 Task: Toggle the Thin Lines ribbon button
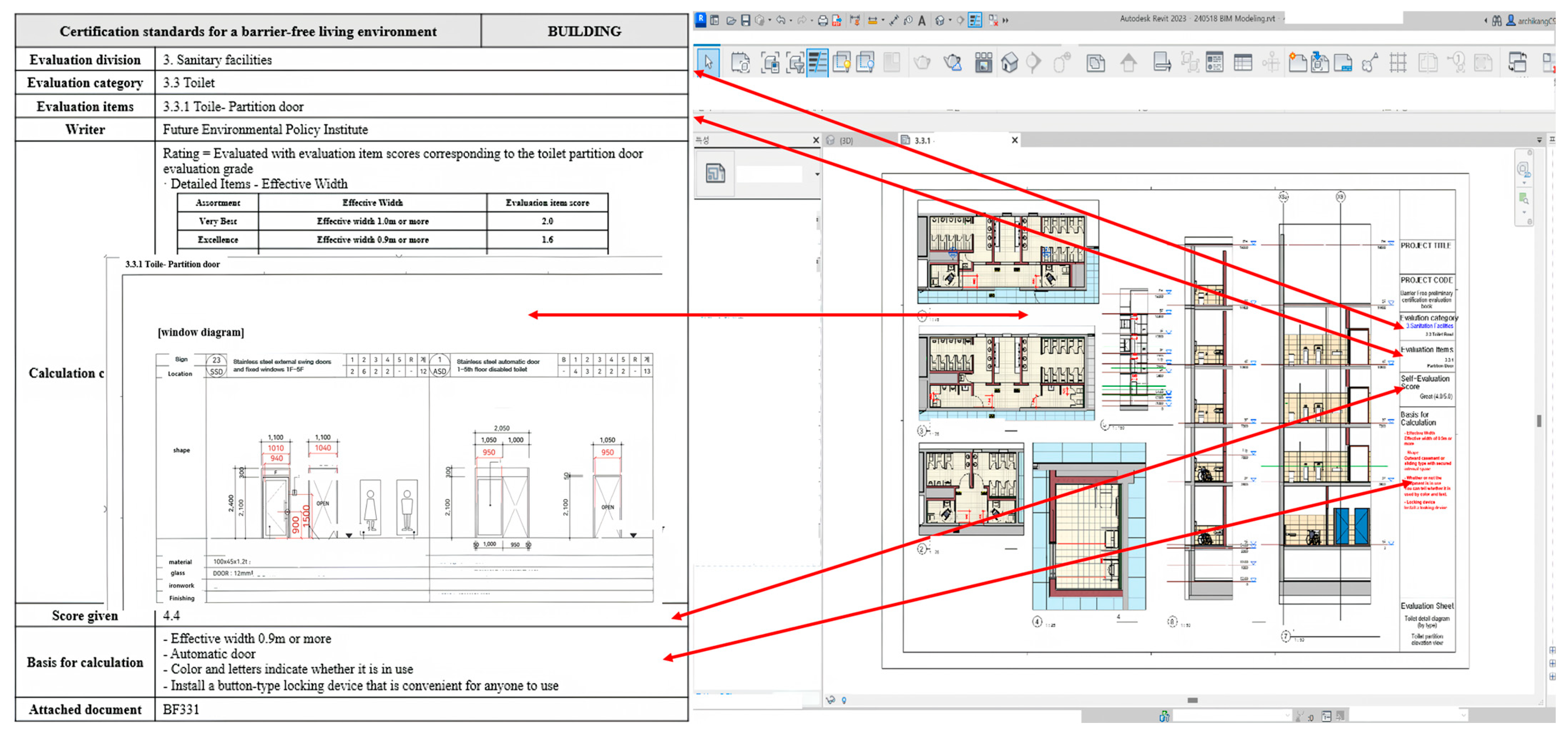tap(817, 62)
